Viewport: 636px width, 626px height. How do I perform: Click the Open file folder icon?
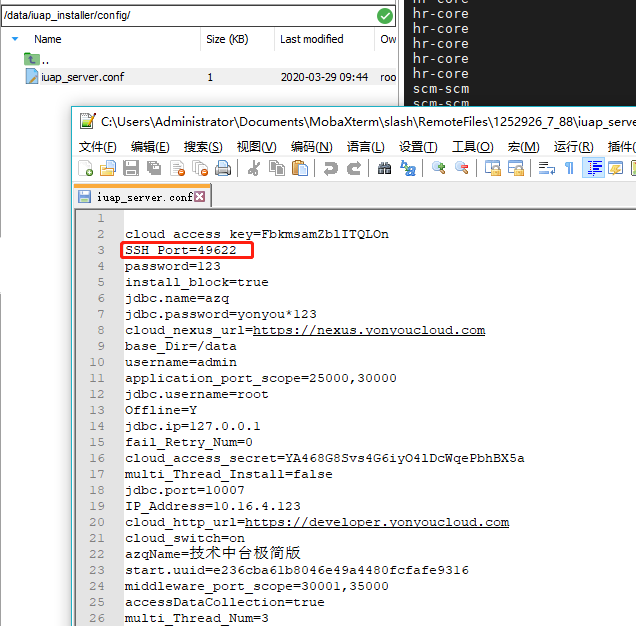point(108,168)
